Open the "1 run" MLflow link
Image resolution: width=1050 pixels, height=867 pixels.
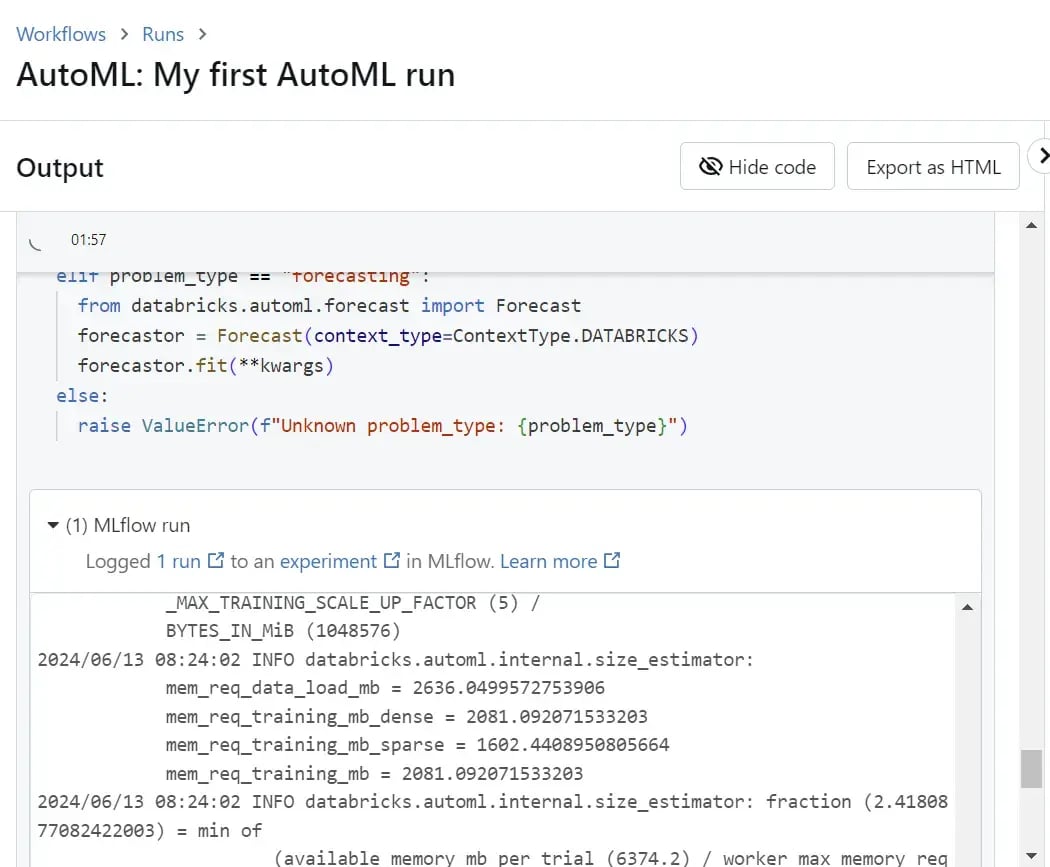click(178, 561)
